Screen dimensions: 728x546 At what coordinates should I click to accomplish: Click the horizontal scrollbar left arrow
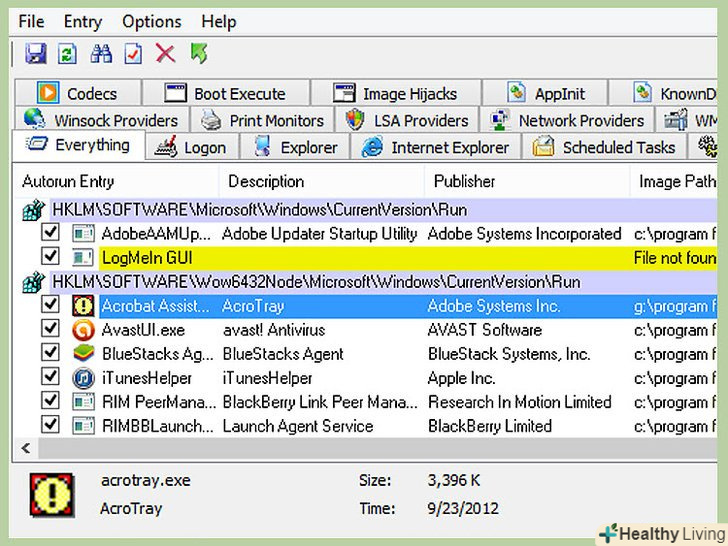coord(26,448)
